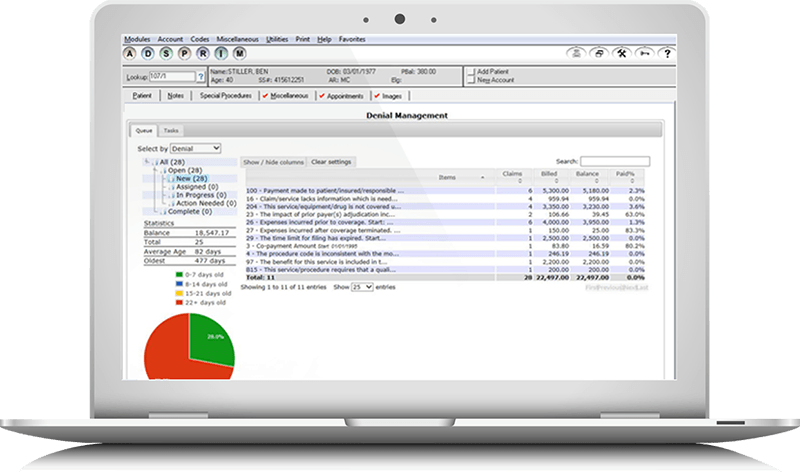The width and height of the screenshot is (800, 472).
Task: Check the Add Patient checkbox
Action: pos(469,73)
